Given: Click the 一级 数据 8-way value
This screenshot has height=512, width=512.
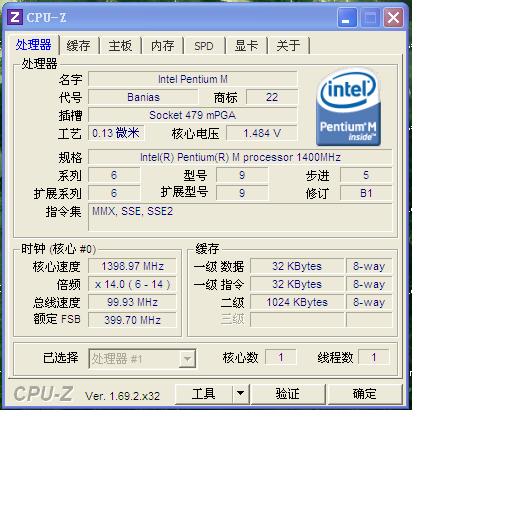Looking at the screenshot, I should click(369, 266).
